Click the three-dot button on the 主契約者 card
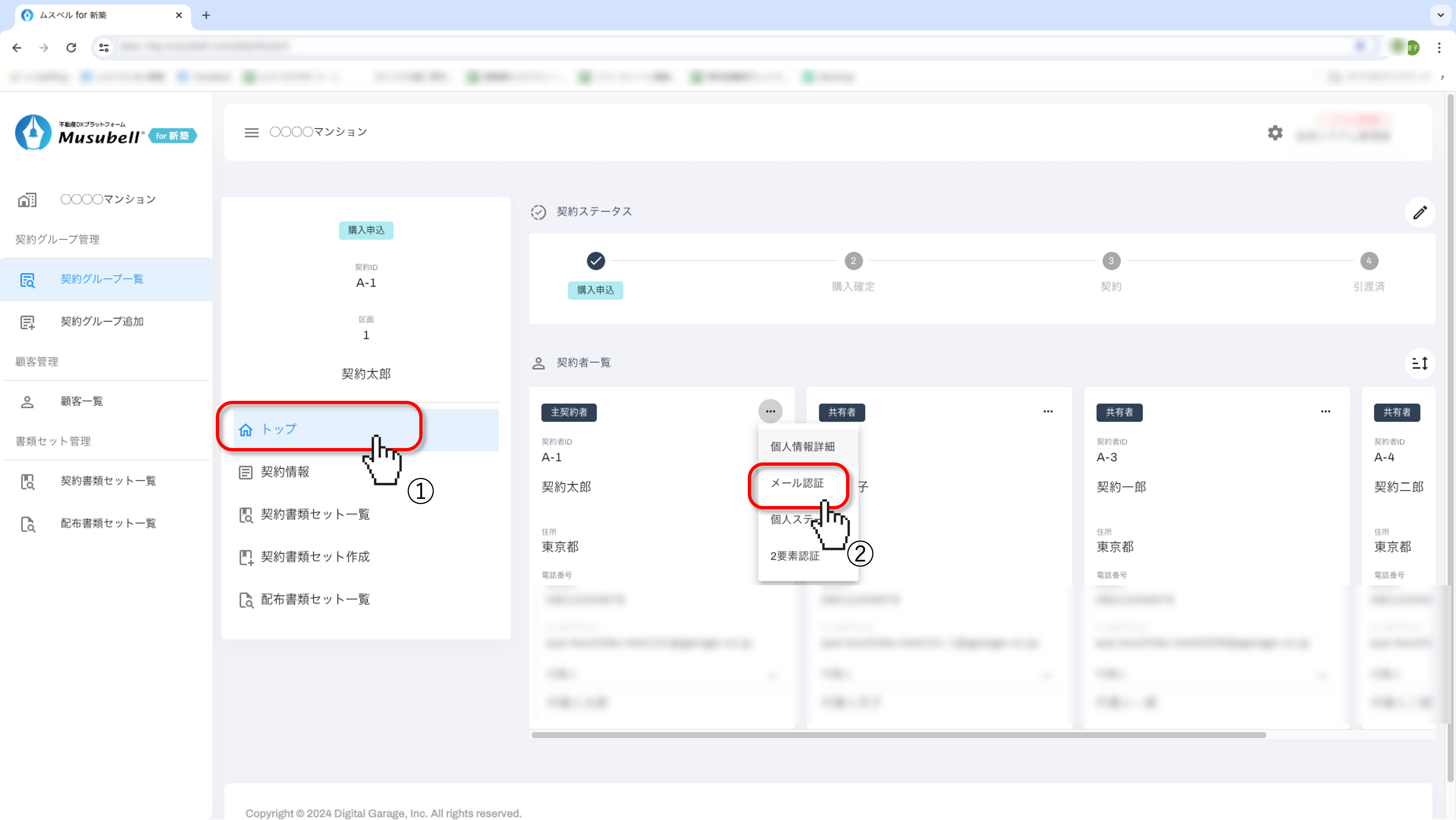The width and height of the screenshot is (1456, 820). [x=770, y=411]
